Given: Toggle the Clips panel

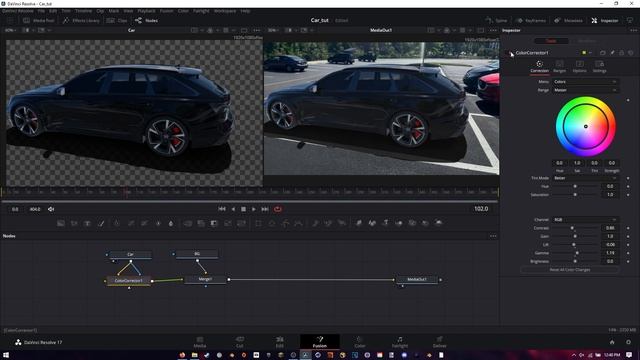Looking at the screenshot, I should (x=117, y=20).
